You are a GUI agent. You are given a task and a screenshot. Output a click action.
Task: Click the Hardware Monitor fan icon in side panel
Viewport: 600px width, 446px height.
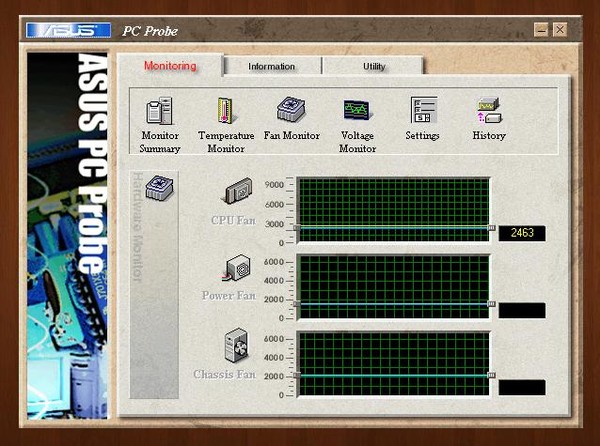[159, 187]
